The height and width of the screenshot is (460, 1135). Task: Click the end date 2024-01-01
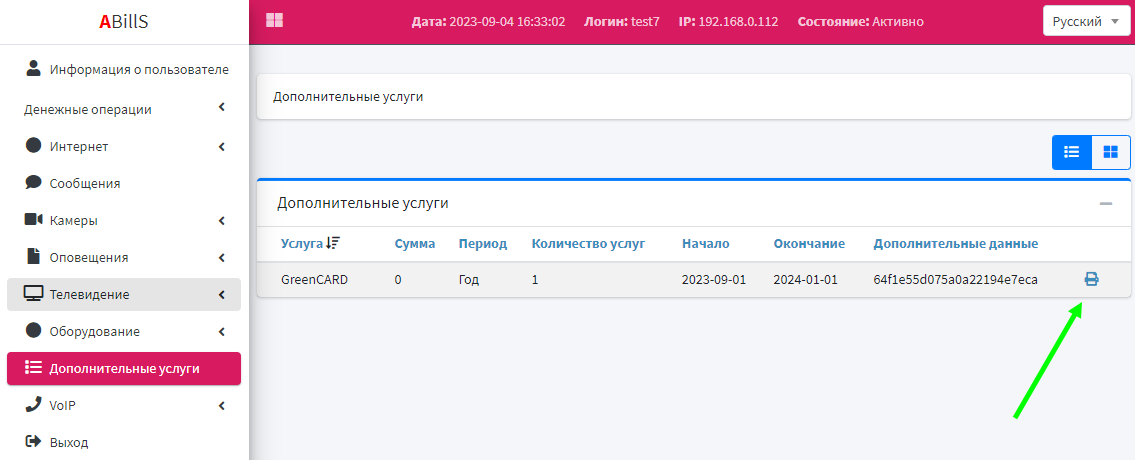click(805, 279)
